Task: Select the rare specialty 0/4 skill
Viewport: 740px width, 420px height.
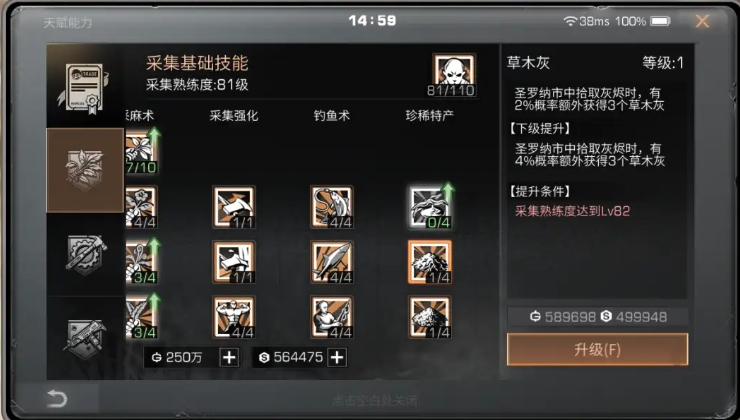Action: [429, 207]
